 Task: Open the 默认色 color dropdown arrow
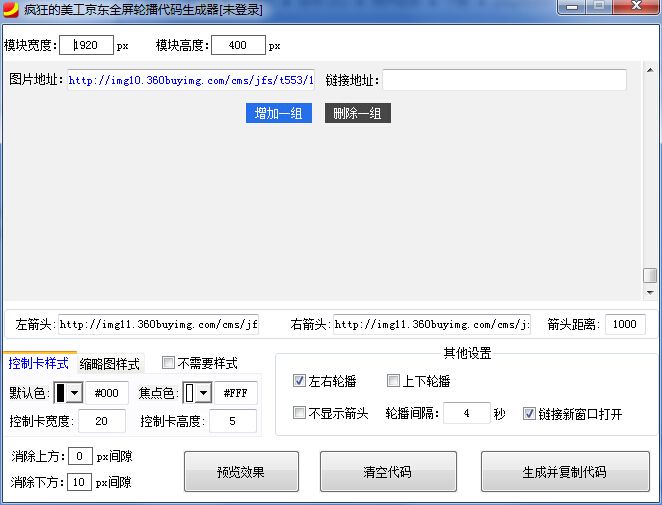click(74, 393)
